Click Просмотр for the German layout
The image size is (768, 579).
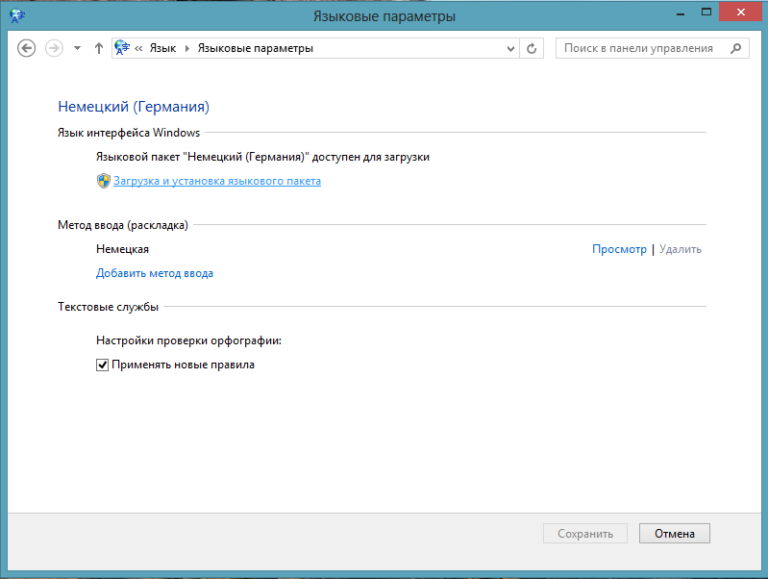point(619,249)
